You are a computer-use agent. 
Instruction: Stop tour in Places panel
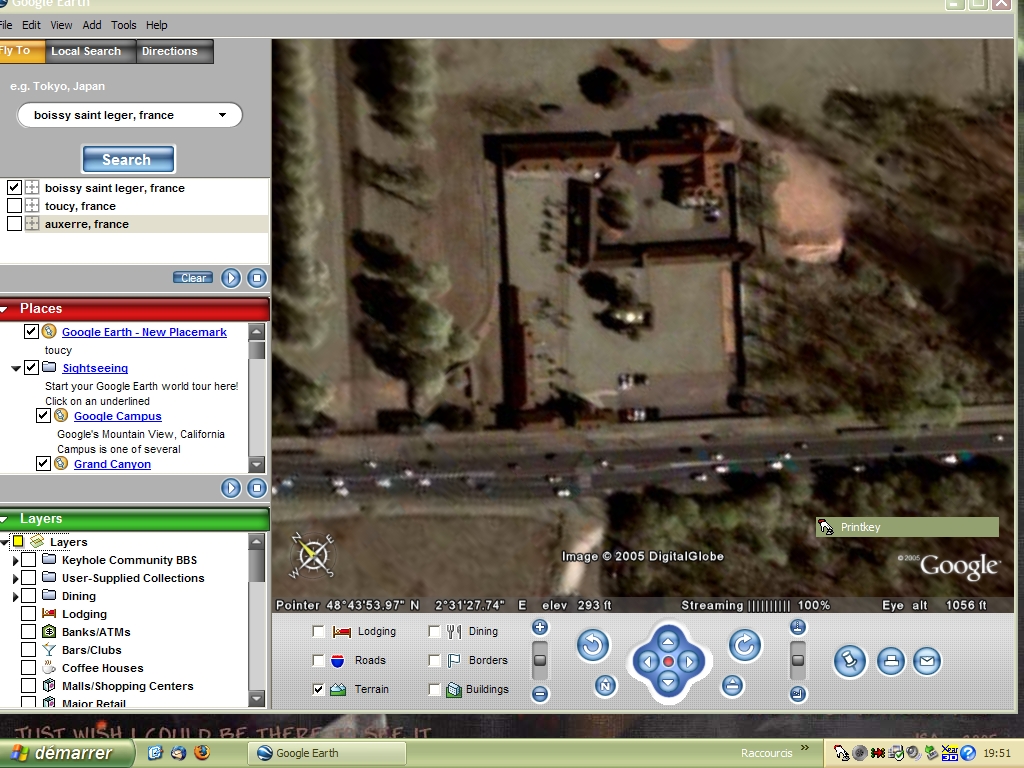[257, 488]
